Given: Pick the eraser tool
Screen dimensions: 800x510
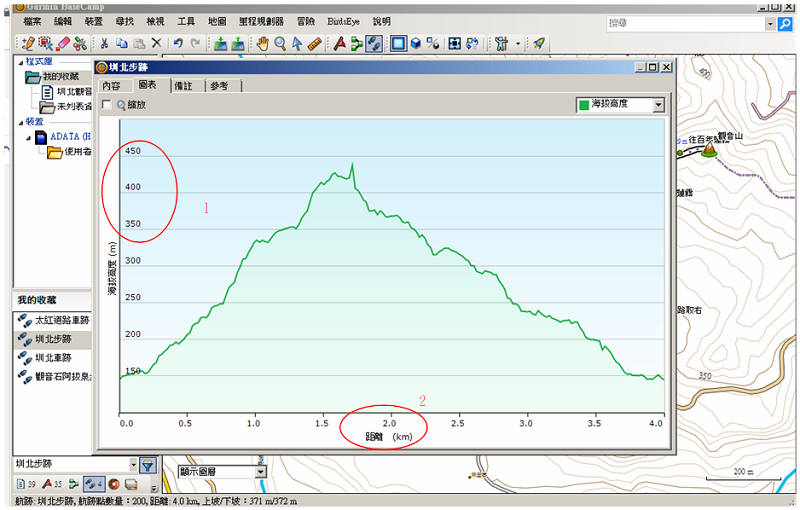Looking at the screenshot, I should coord(63,44).
